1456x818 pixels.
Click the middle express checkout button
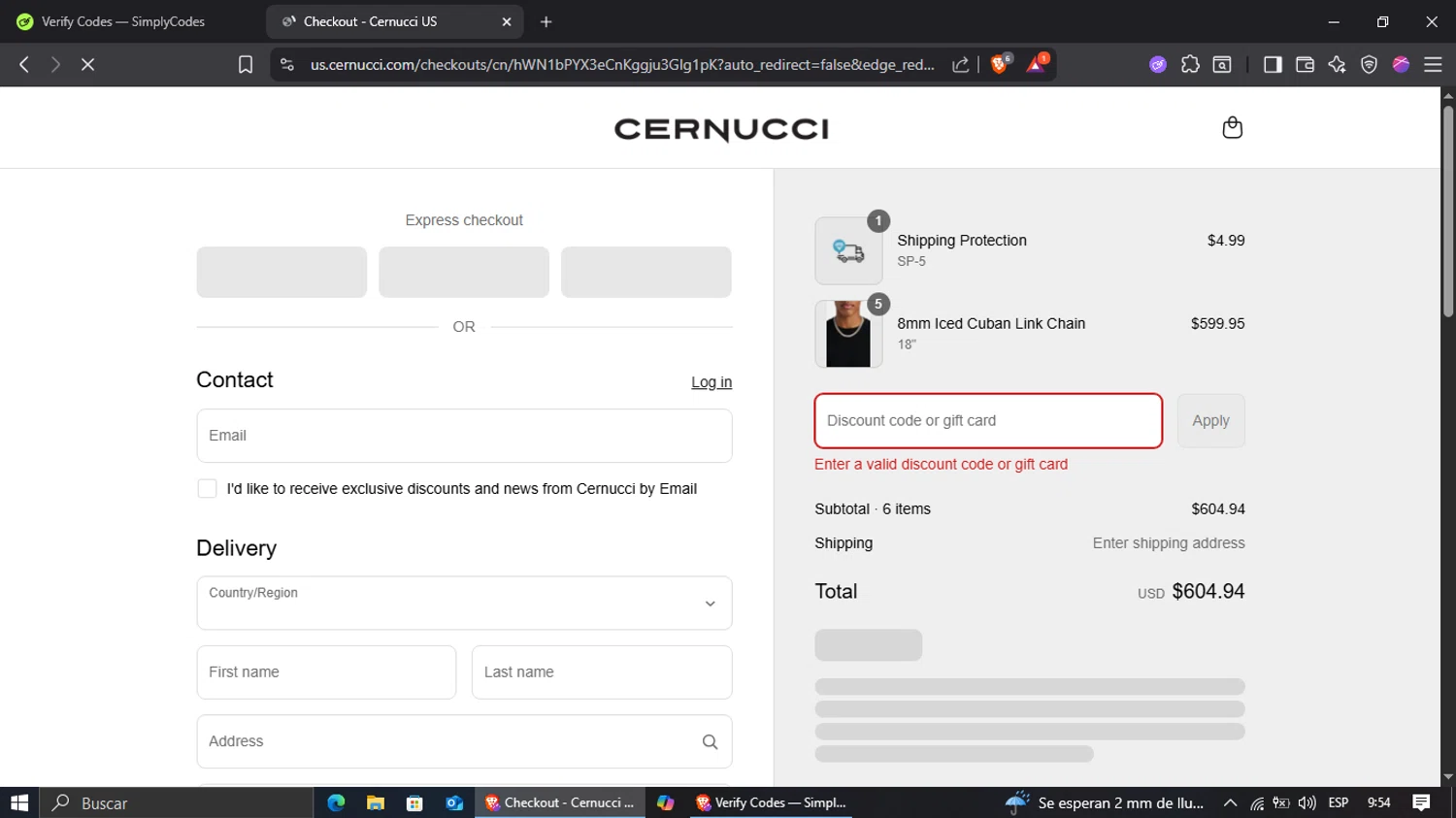(464, 272)
